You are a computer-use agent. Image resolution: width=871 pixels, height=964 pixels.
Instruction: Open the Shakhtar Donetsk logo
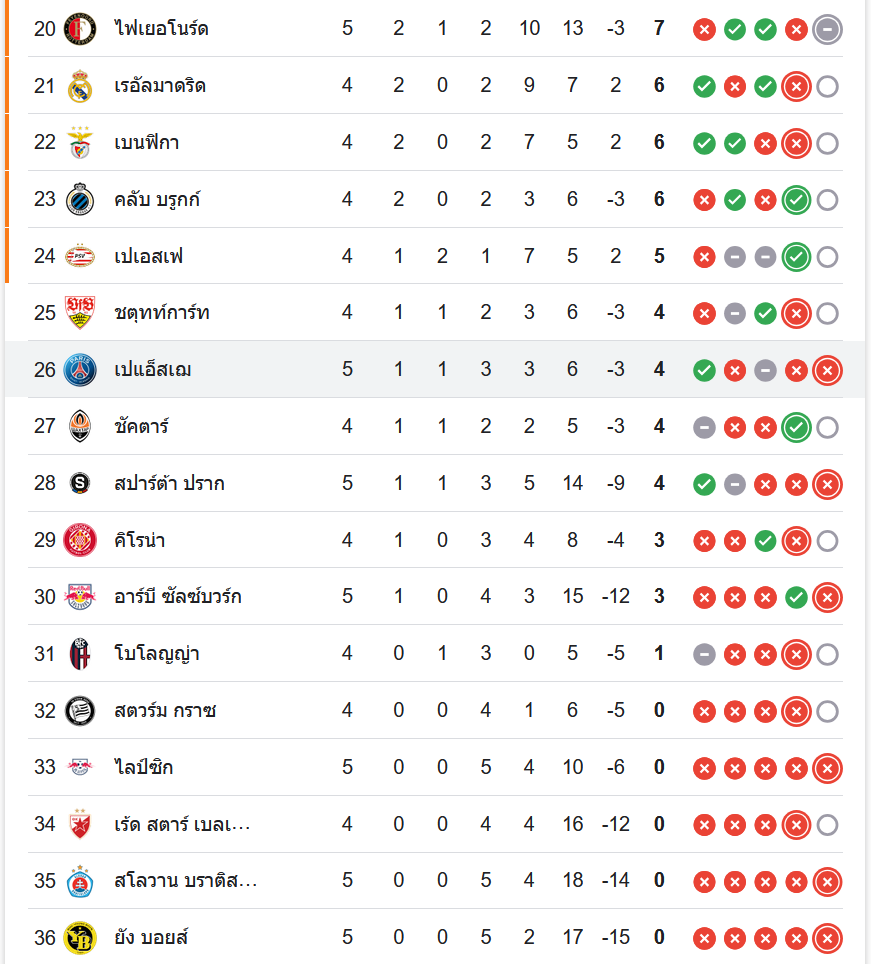(79, 427)
